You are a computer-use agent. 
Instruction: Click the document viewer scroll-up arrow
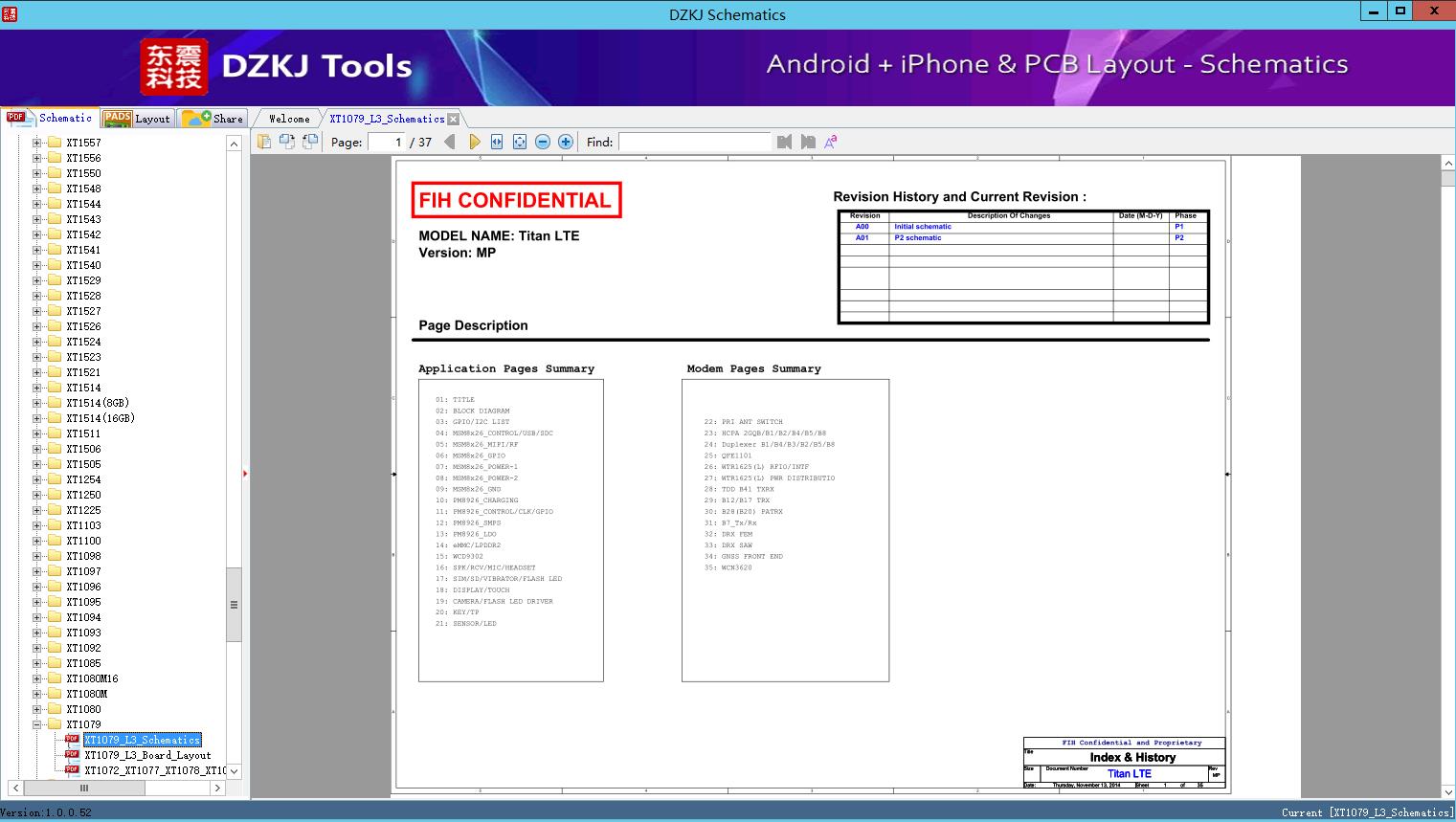pyautogui.click(x=1447, y=164)
